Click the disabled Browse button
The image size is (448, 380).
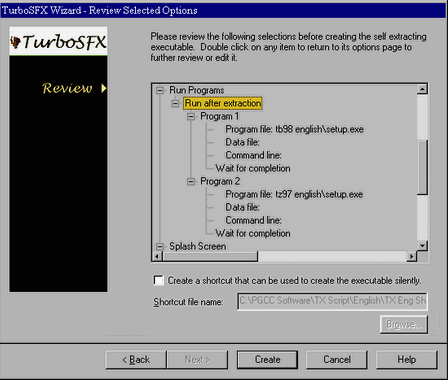404,324
